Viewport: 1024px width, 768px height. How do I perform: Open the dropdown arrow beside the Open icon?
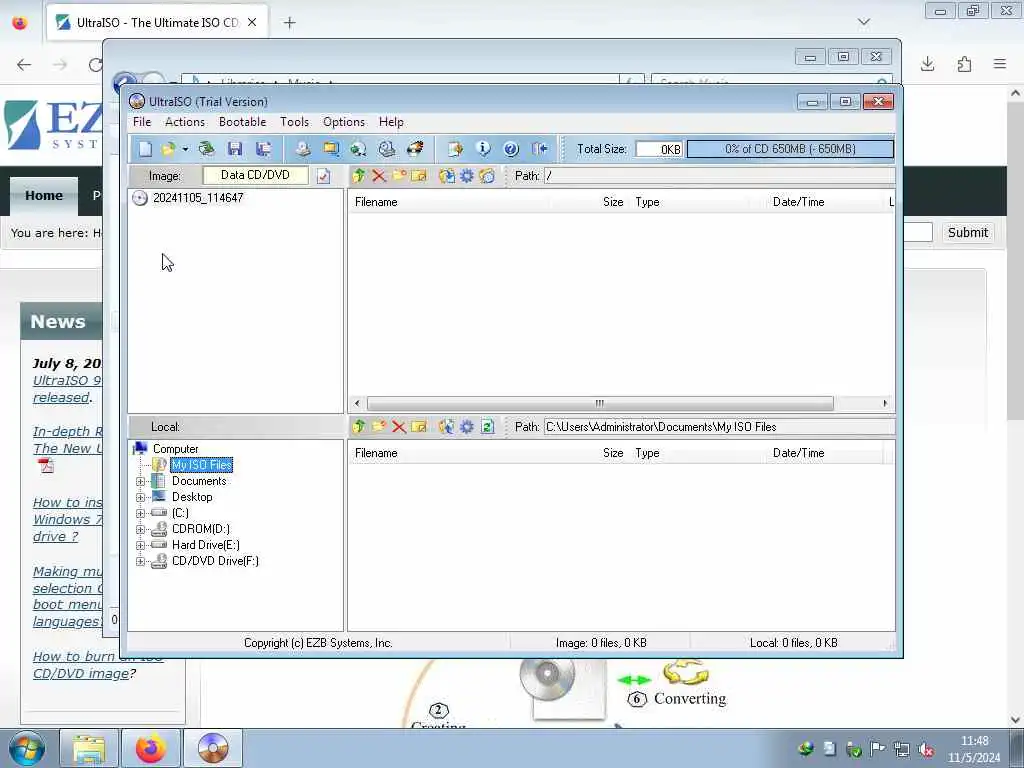point(185,150)
